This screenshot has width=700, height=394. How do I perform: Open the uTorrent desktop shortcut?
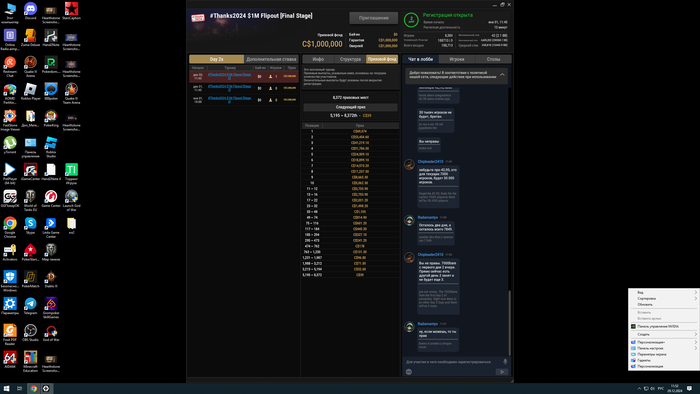[10, 145]
